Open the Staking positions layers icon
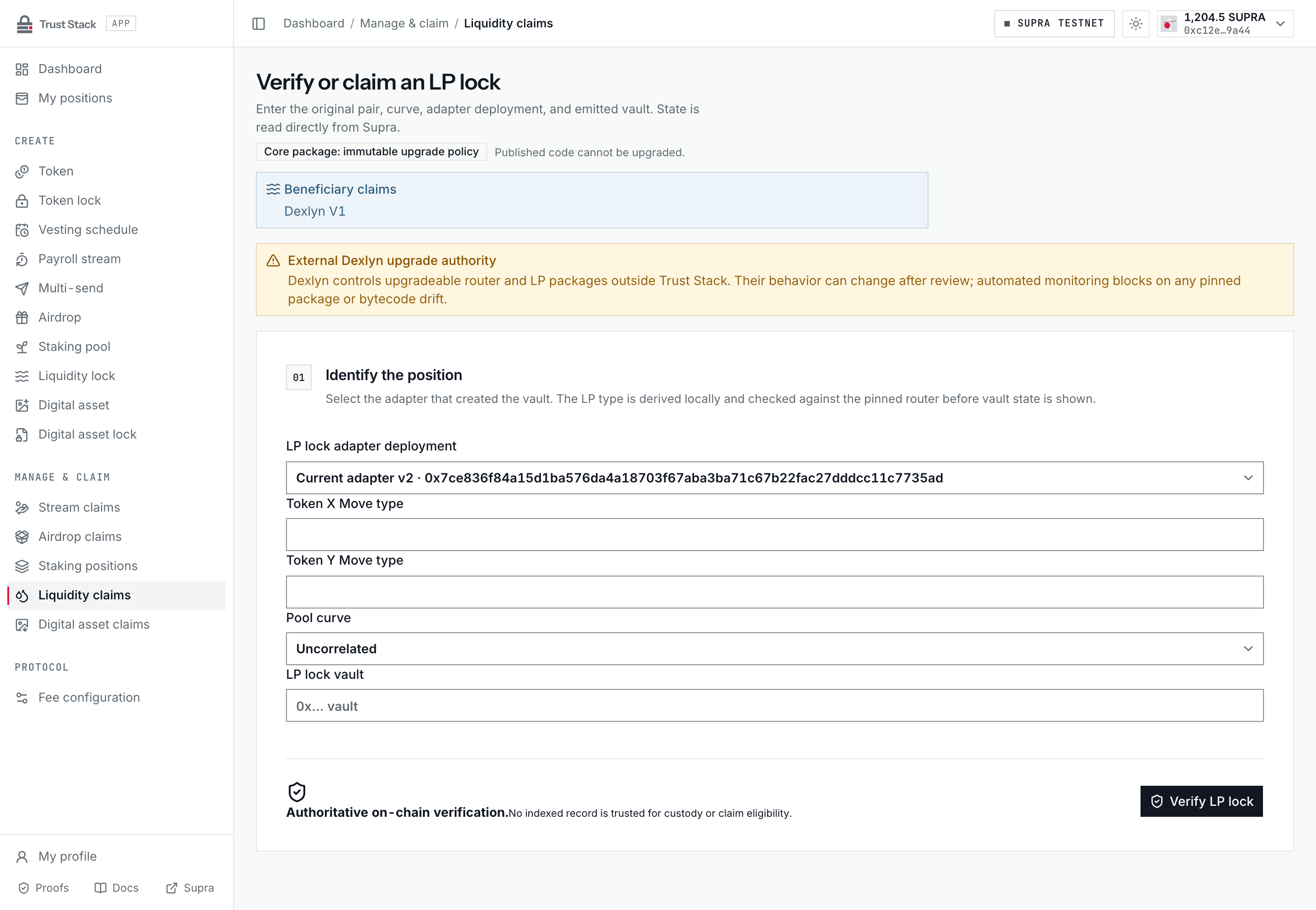This screenshot has width=1316, height=910. coord(21,566)
